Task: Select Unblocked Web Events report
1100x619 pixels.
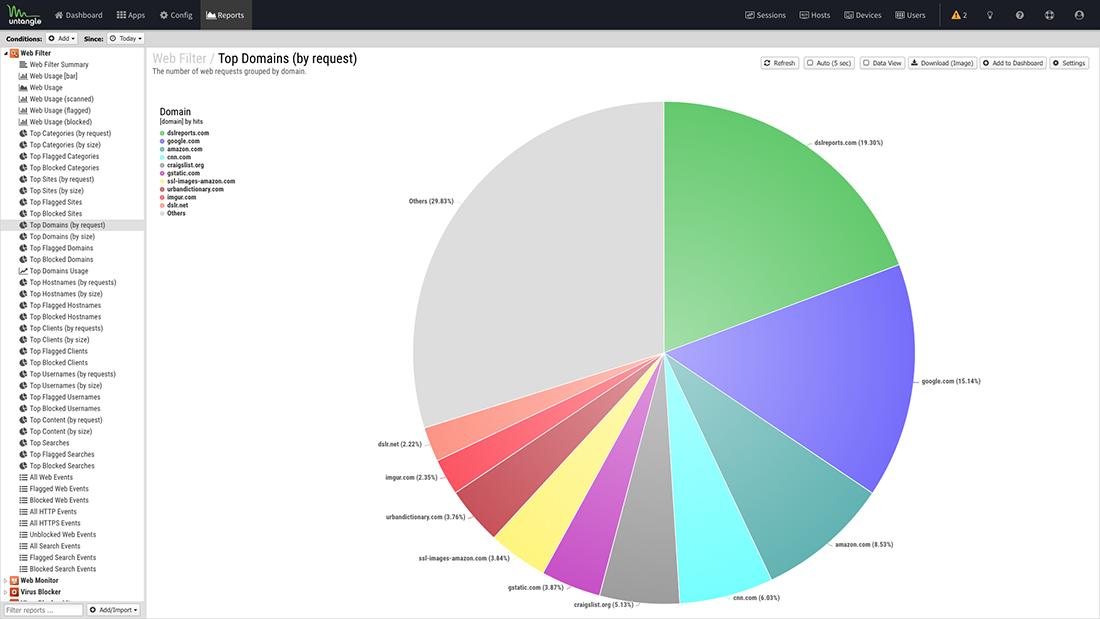Action: 62,535
